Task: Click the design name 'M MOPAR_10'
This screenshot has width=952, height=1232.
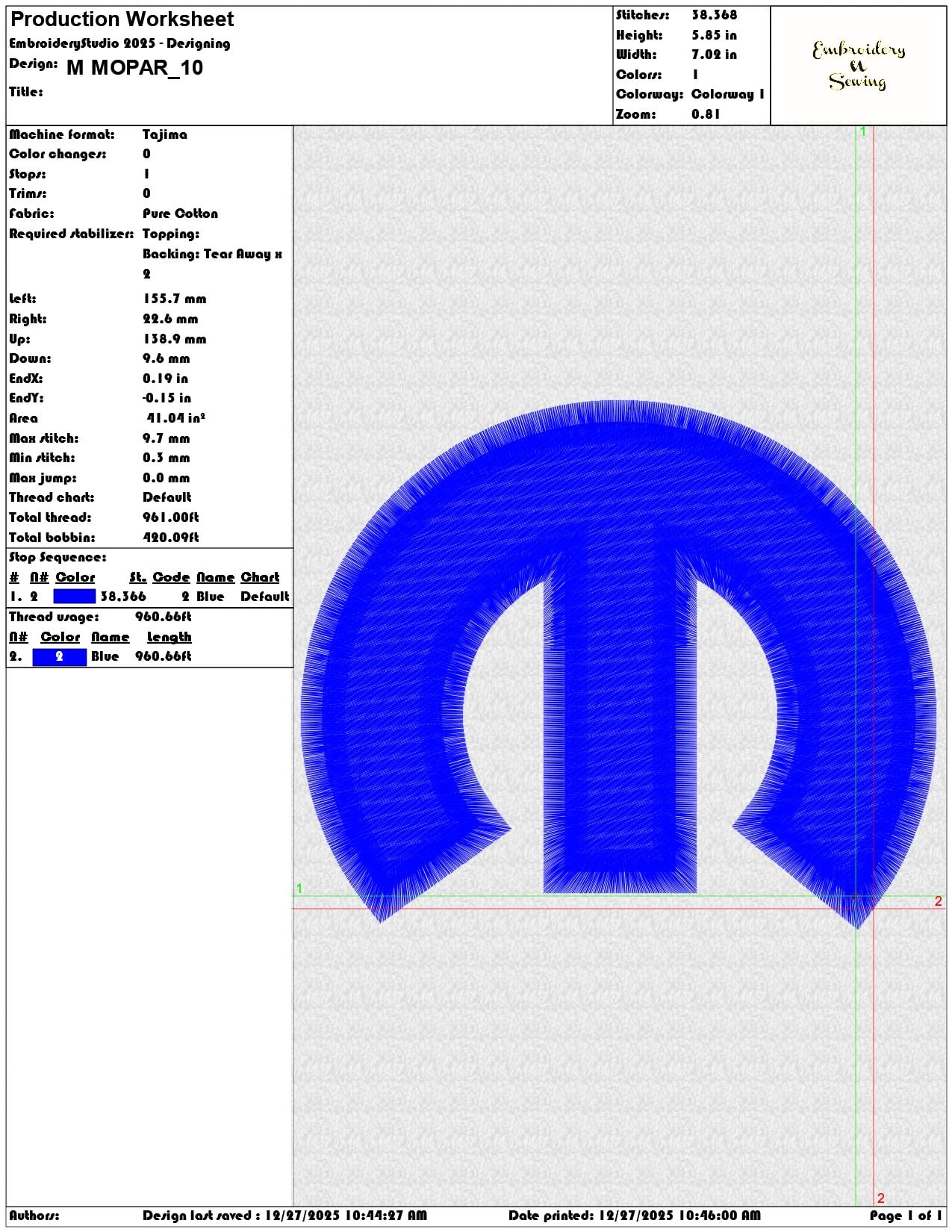Action: 135,68
